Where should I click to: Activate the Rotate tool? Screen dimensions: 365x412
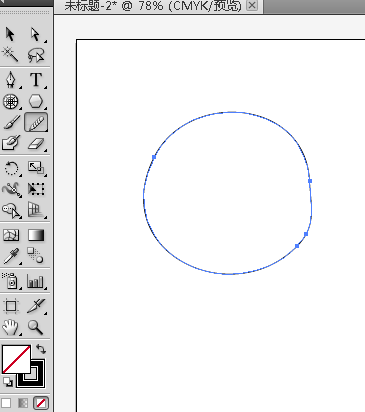click(x=12, y=168)
